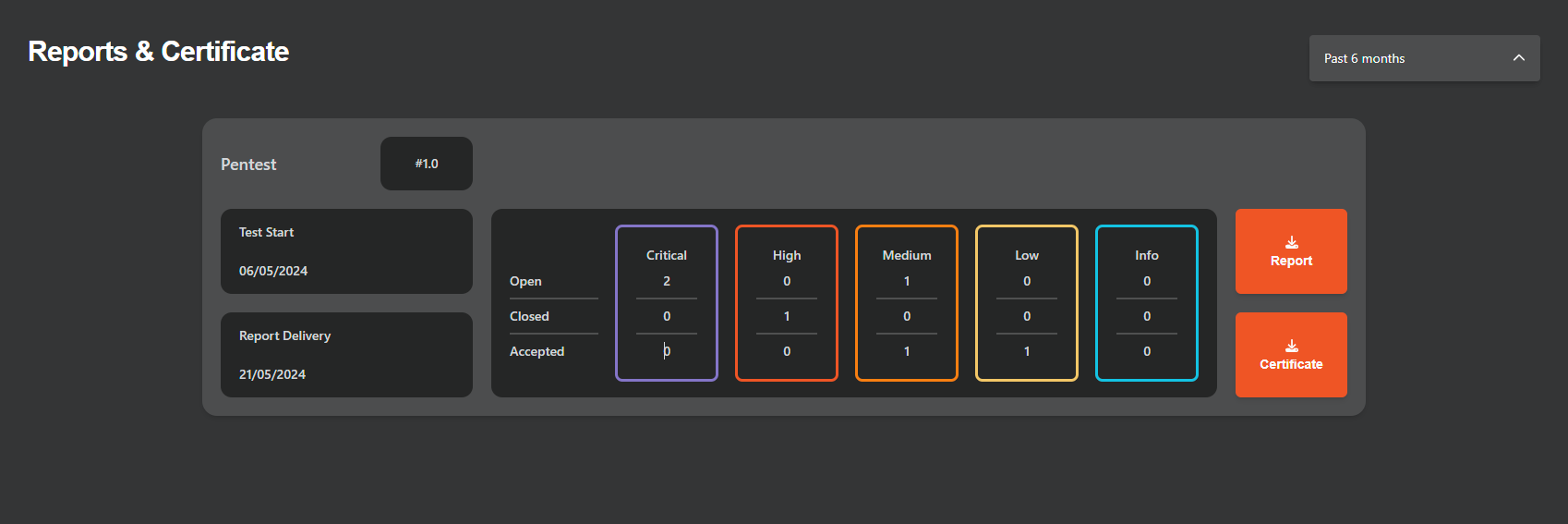Click the Critical accepted count field
The image size is (1568, 524).
point(666,351)
